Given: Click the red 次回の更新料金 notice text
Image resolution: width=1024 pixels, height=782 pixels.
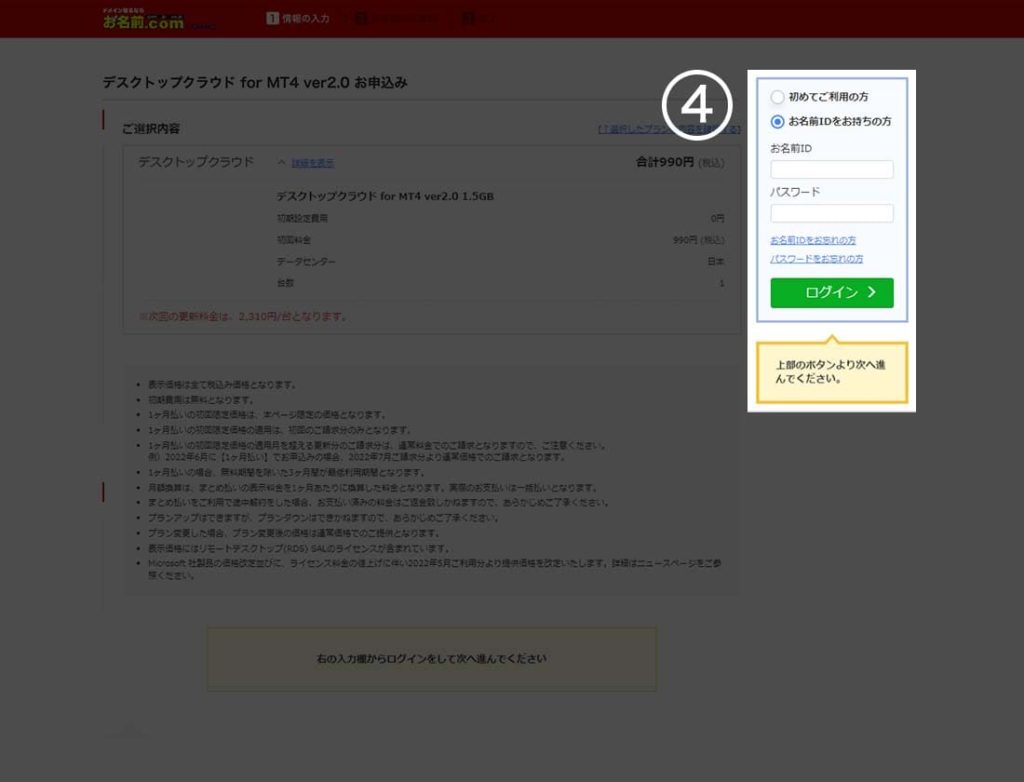Looking at the screenshot, I should [x=243, y=317].
